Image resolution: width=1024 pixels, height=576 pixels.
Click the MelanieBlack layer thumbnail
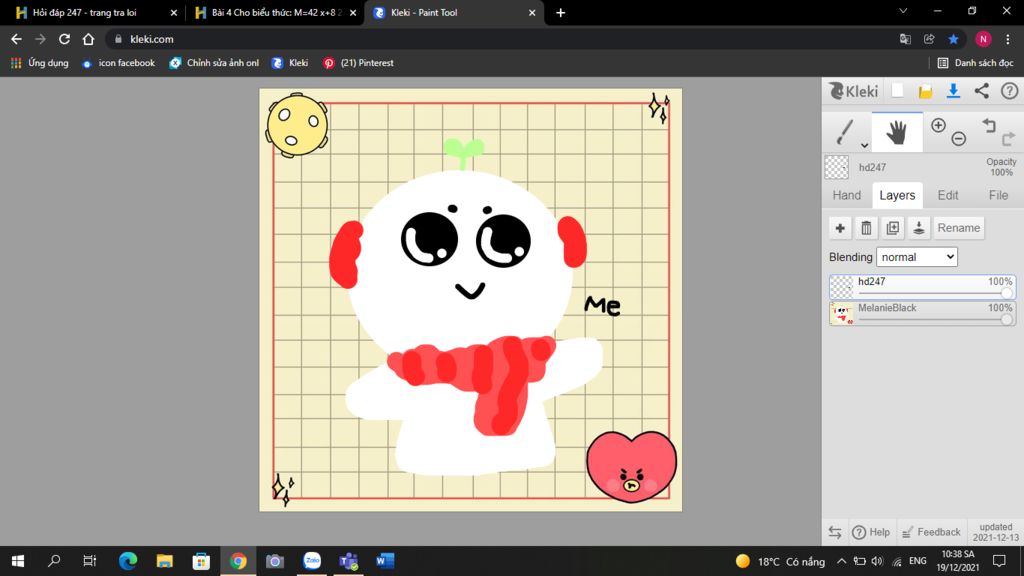[x=841, y=313]
